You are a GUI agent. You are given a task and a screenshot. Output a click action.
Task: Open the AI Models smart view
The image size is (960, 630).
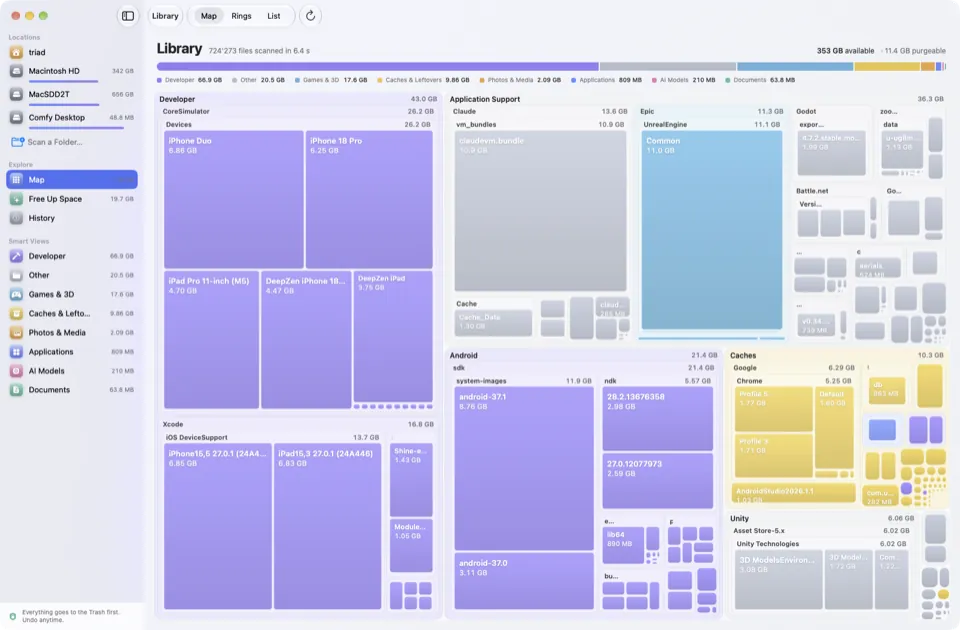(72, 371)
